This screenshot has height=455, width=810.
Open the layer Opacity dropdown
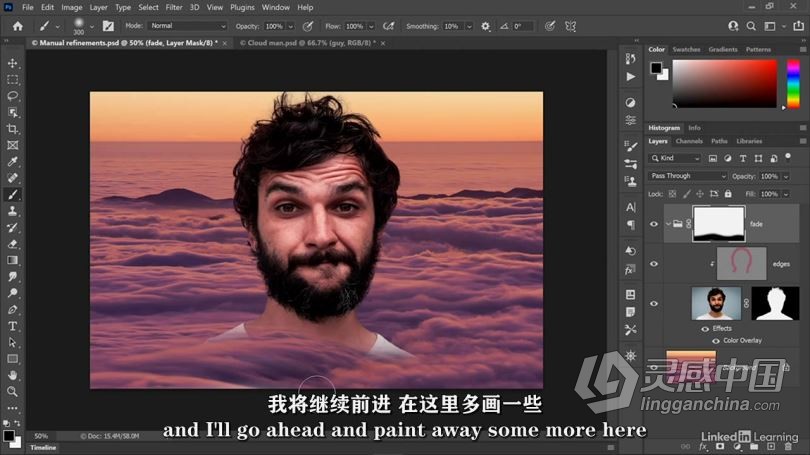click(x=786, y=177)
